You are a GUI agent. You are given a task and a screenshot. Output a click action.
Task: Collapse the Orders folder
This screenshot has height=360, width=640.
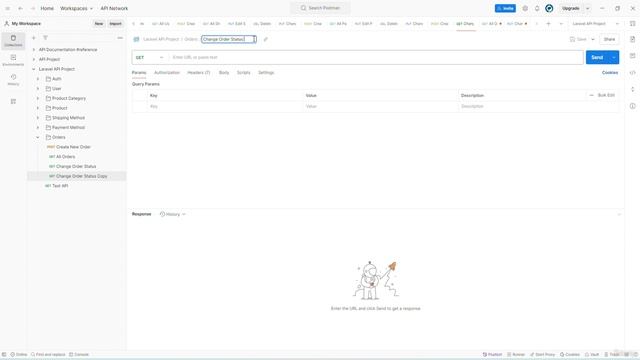pyautogui.click(x=38, y=138)
